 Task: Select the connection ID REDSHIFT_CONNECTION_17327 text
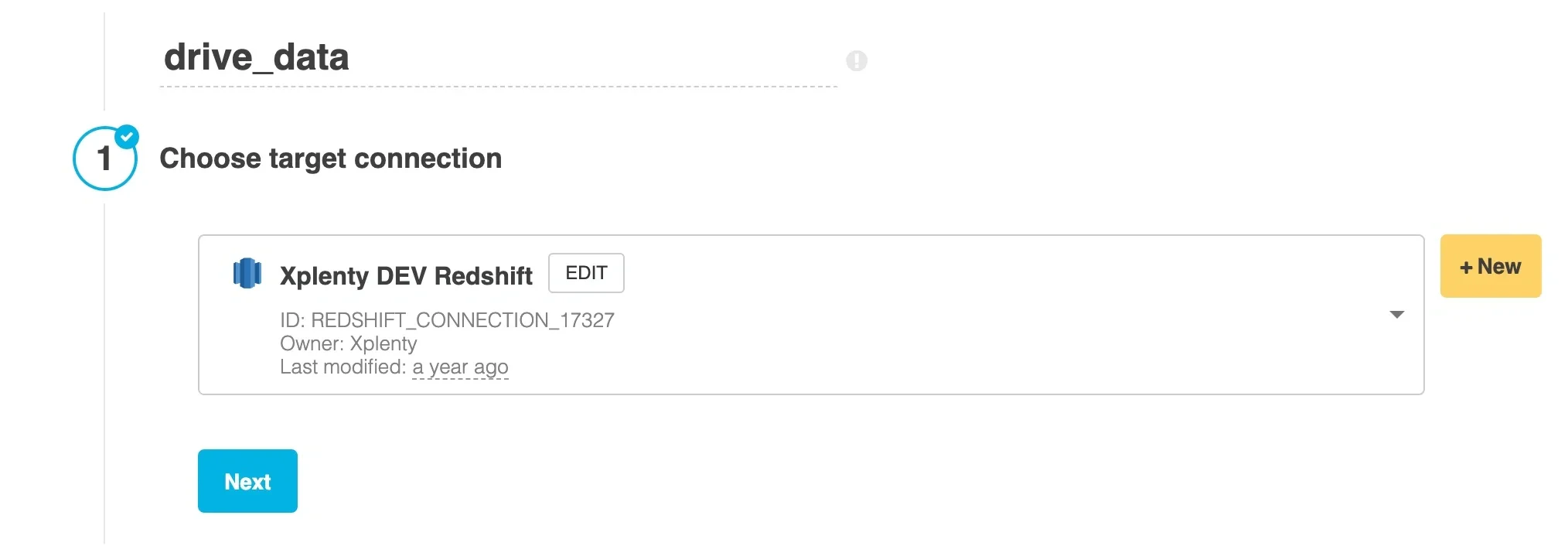click(447, 319)
